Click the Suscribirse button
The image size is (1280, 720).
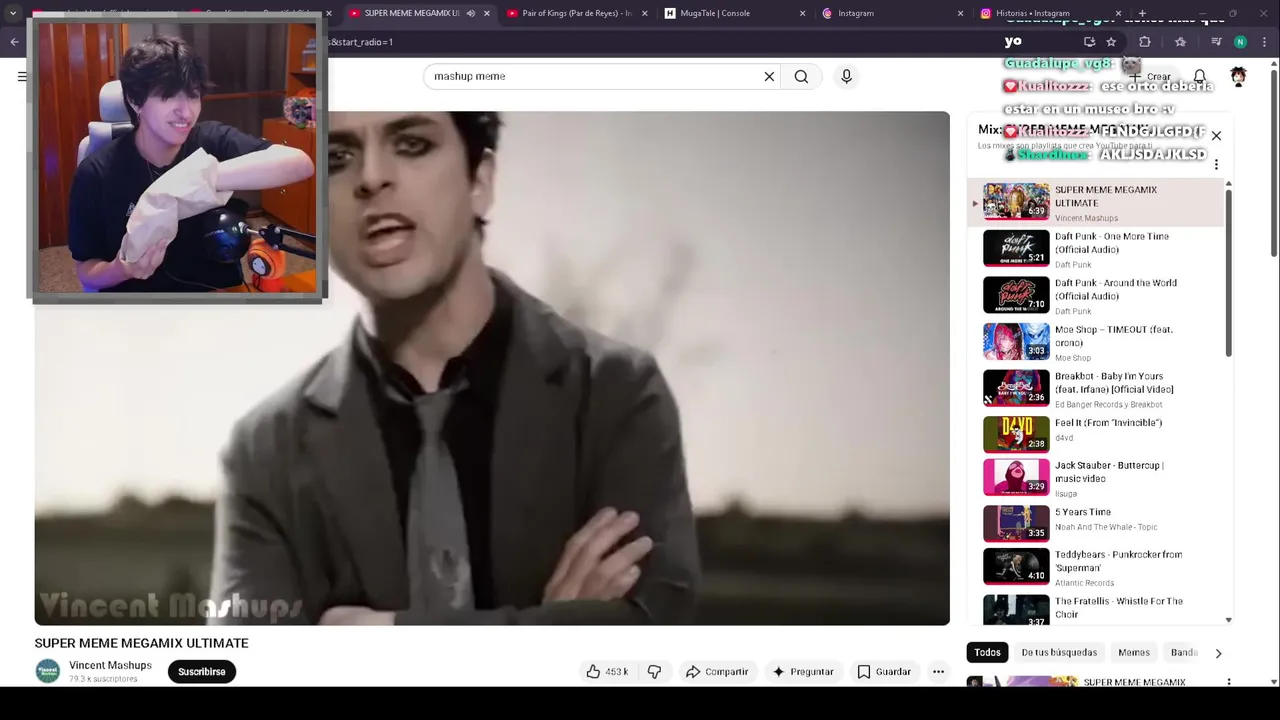tap(202, 672)
